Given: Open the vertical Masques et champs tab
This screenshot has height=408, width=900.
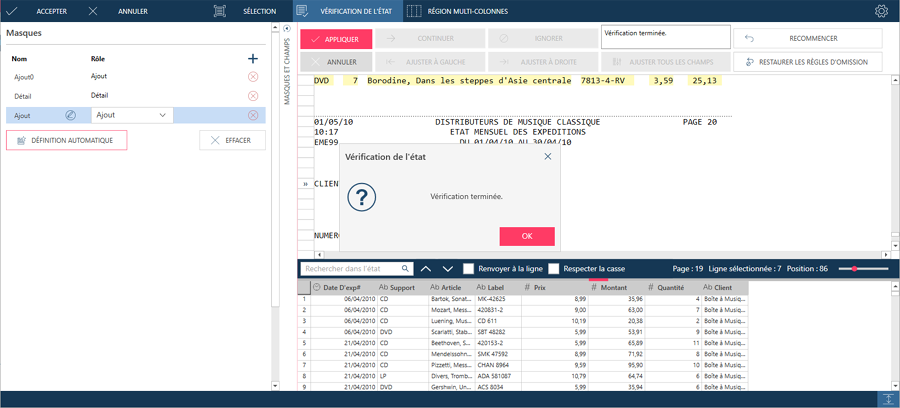Looking at the screenshot, I should point(287,72).
